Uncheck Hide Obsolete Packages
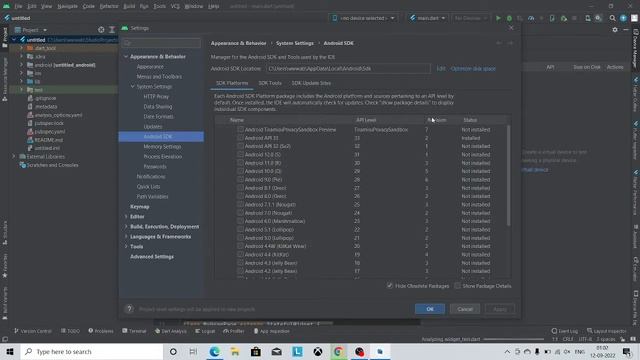 [390, 286]
